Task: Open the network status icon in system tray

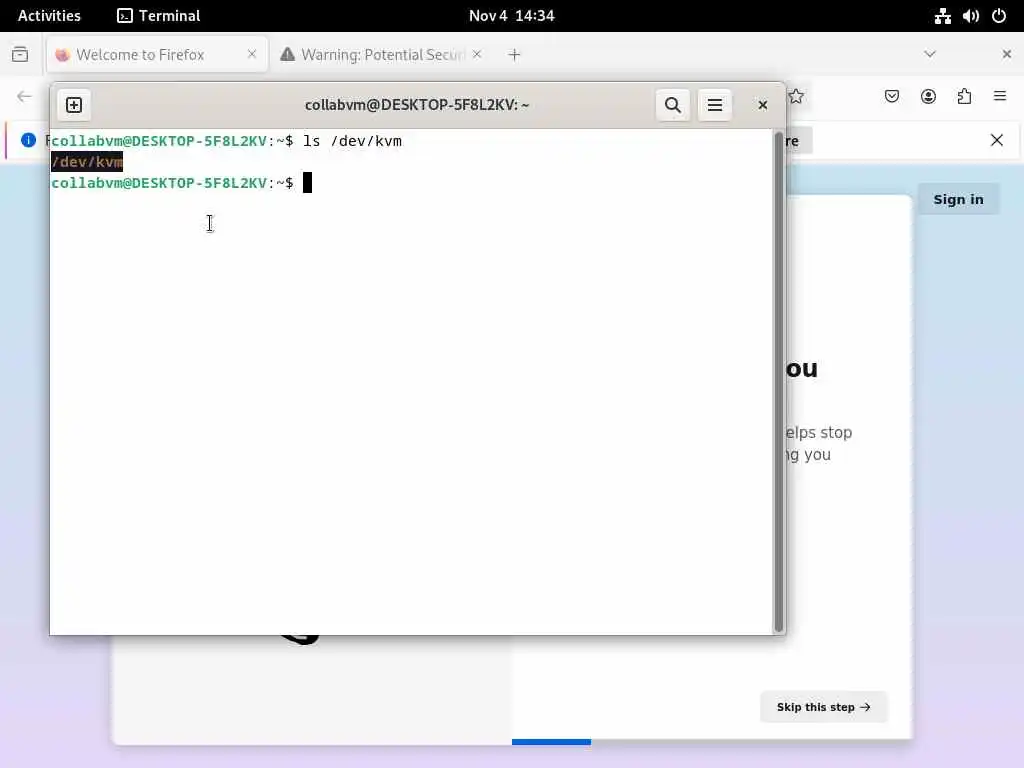Action: click(942, 16)
